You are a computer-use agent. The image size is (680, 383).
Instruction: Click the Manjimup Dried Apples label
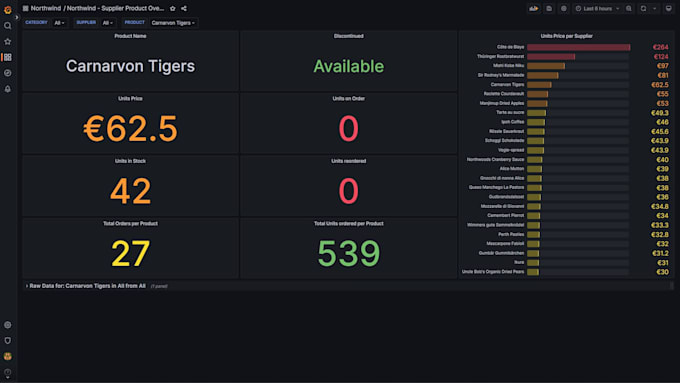[x=502, y=103]
